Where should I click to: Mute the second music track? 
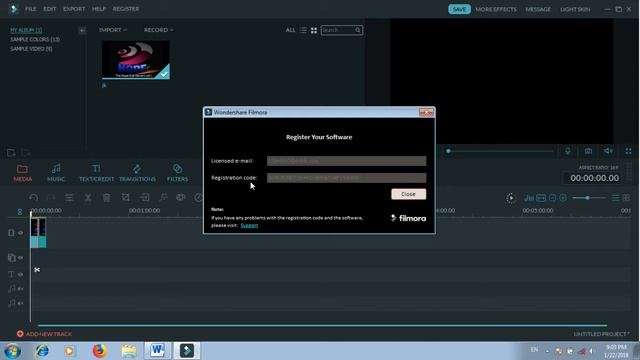tap(20, 303)
